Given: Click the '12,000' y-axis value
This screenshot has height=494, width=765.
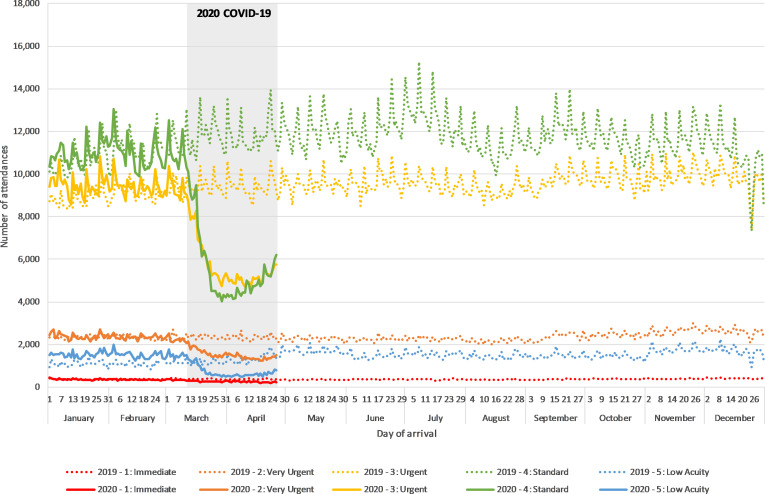Looking at the screenshot, I should click(x=27, y=131).
